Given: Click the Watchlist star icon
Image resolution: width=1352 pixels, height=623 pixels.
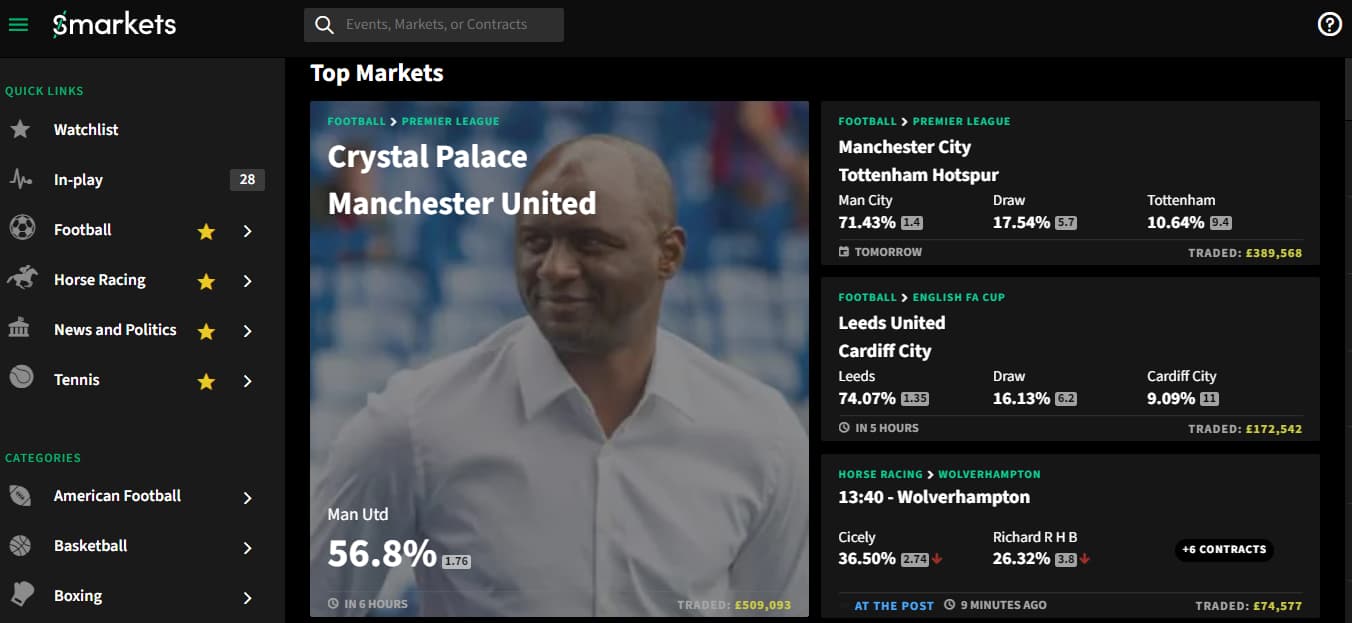Looking at the screenshot, I should 20,130.
